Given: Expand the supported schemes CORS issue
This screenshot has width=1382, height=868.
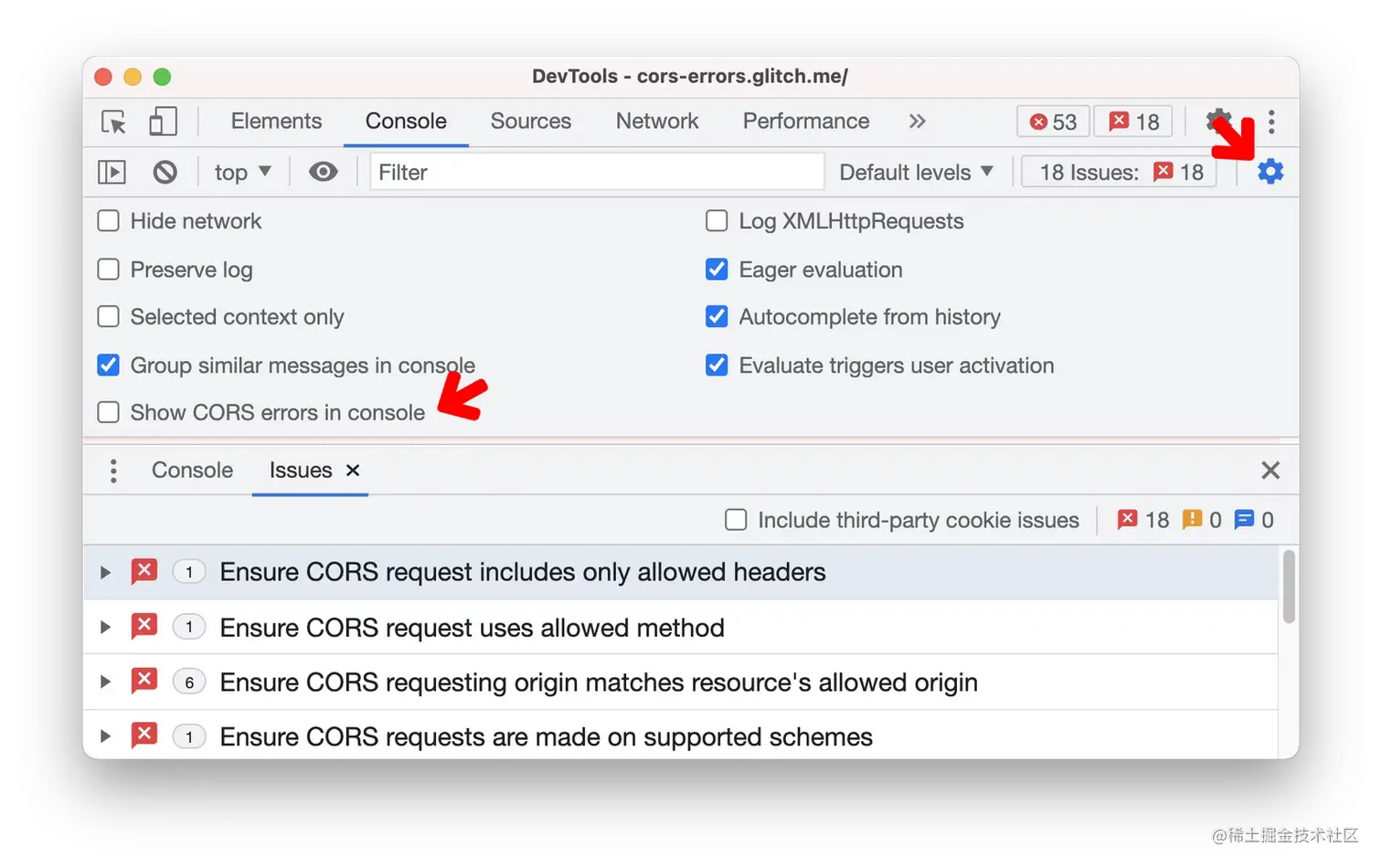Looking at the screenshot, I should point(105,736).
